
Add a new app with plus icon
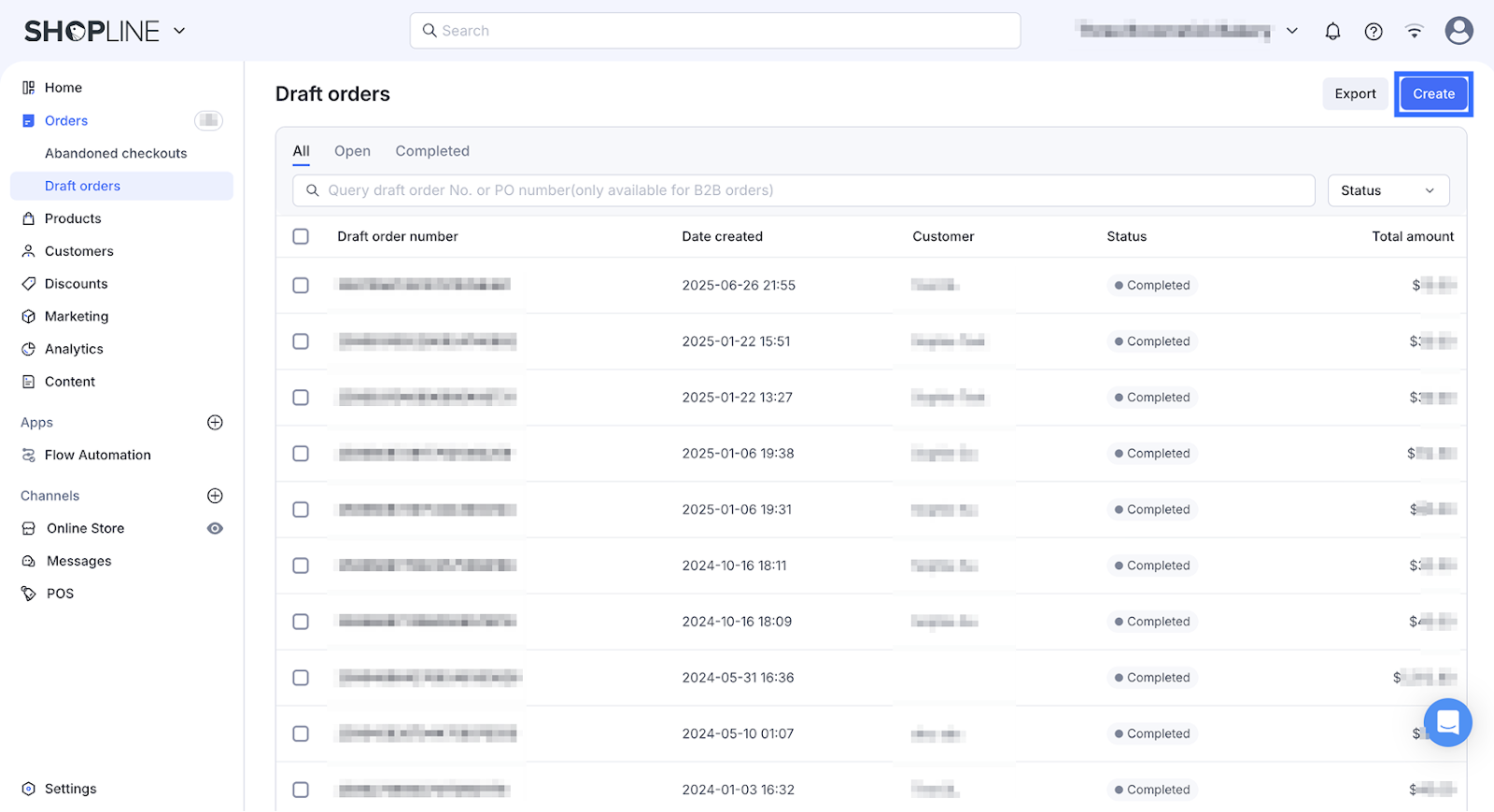215,423
